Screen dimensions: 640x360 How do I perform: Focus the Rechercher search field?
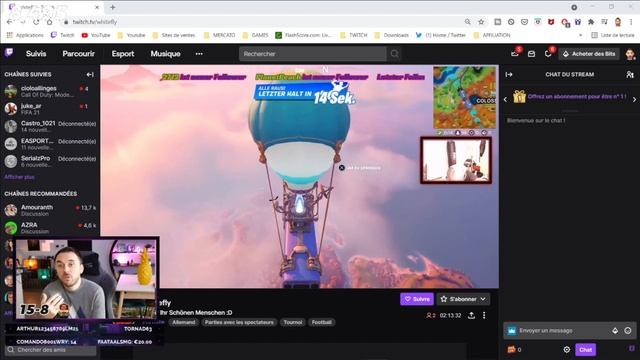click(313, 54)
